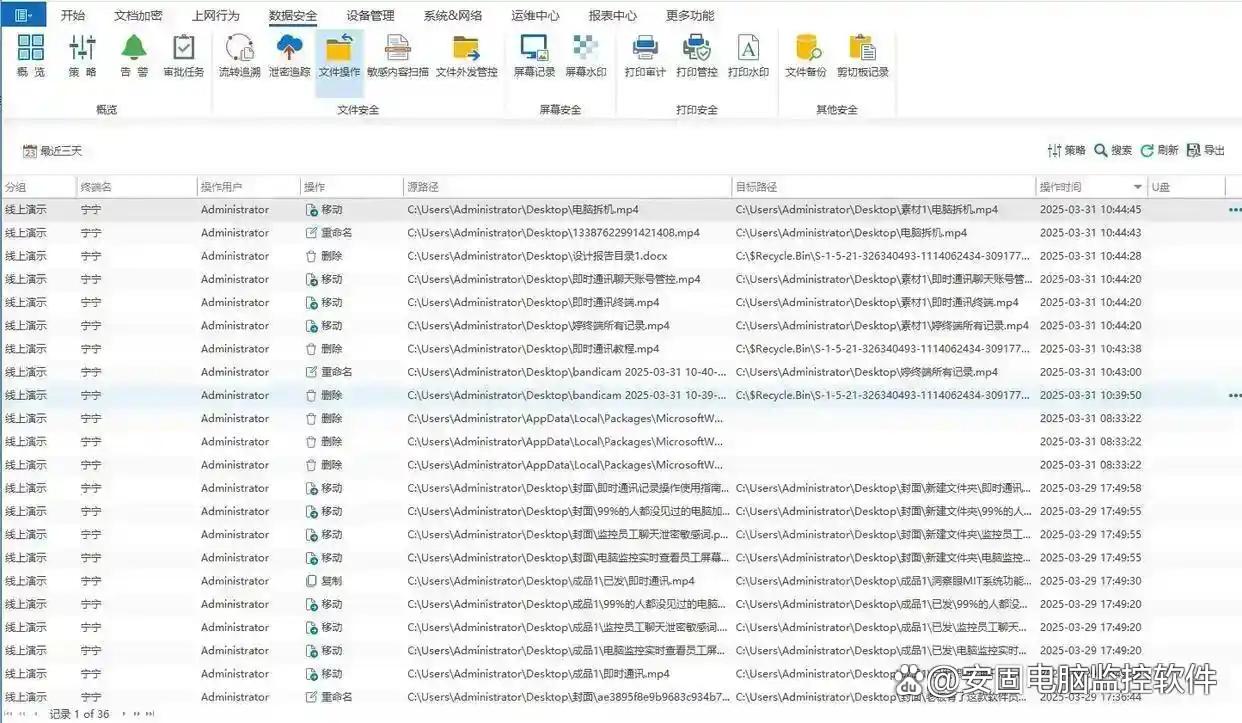Click the three-dot menu on first row
Viewport: 1242px width, 723px height.
[x=1234, y=210]
